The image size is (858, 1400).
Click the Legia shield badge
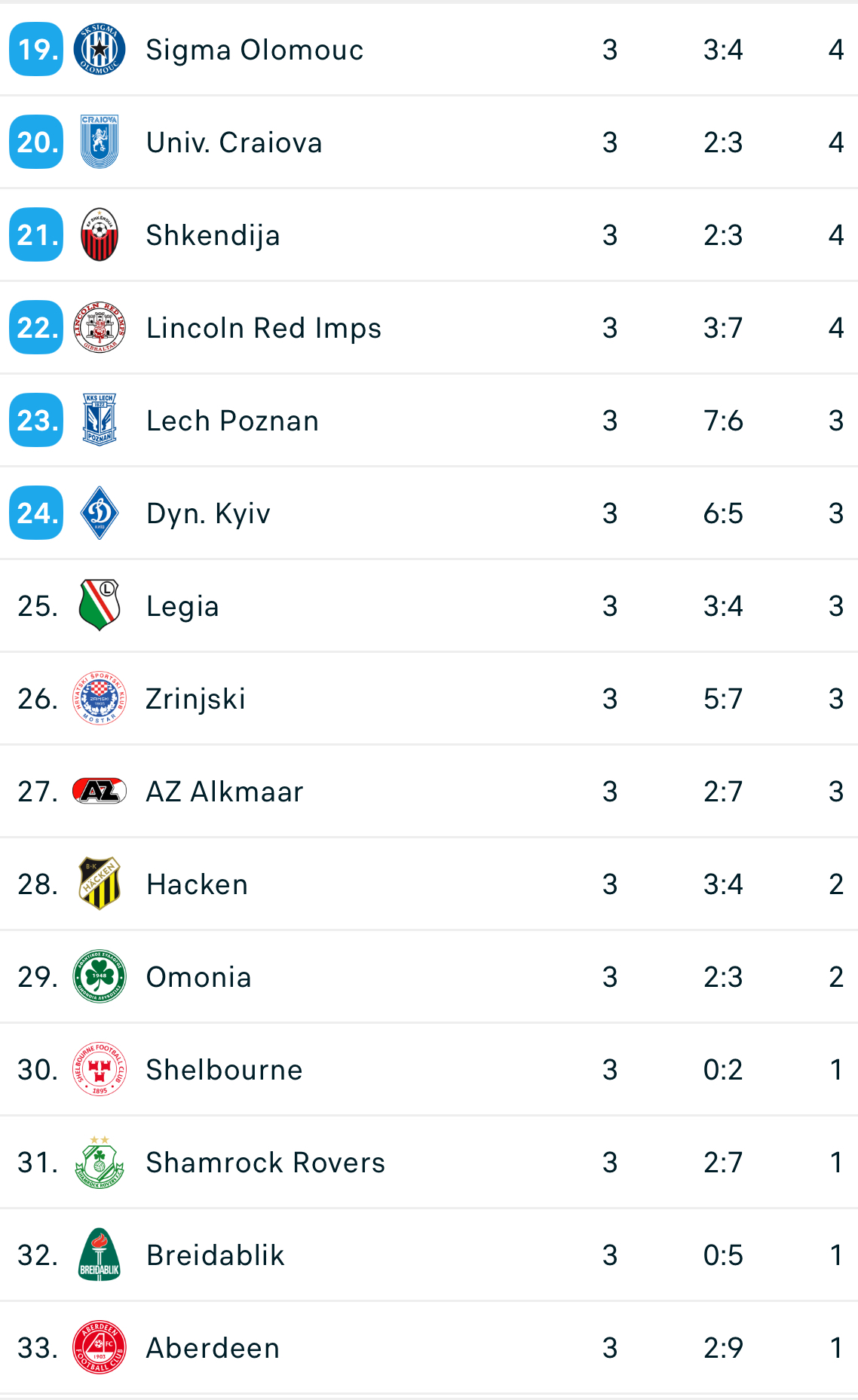click(x=100, y=605)
